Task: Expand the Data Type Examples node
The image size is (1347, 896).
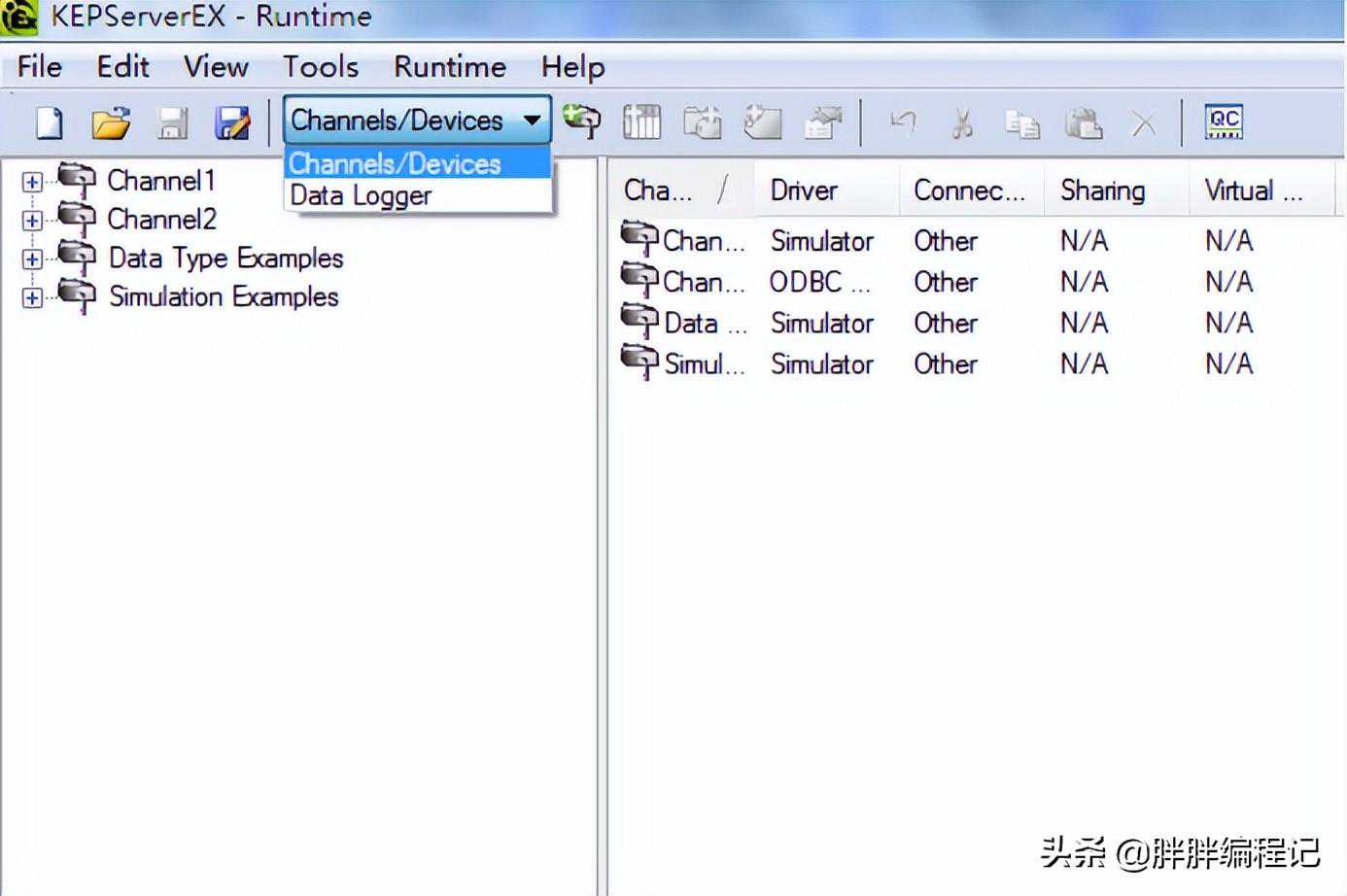Action: point(32,259)
